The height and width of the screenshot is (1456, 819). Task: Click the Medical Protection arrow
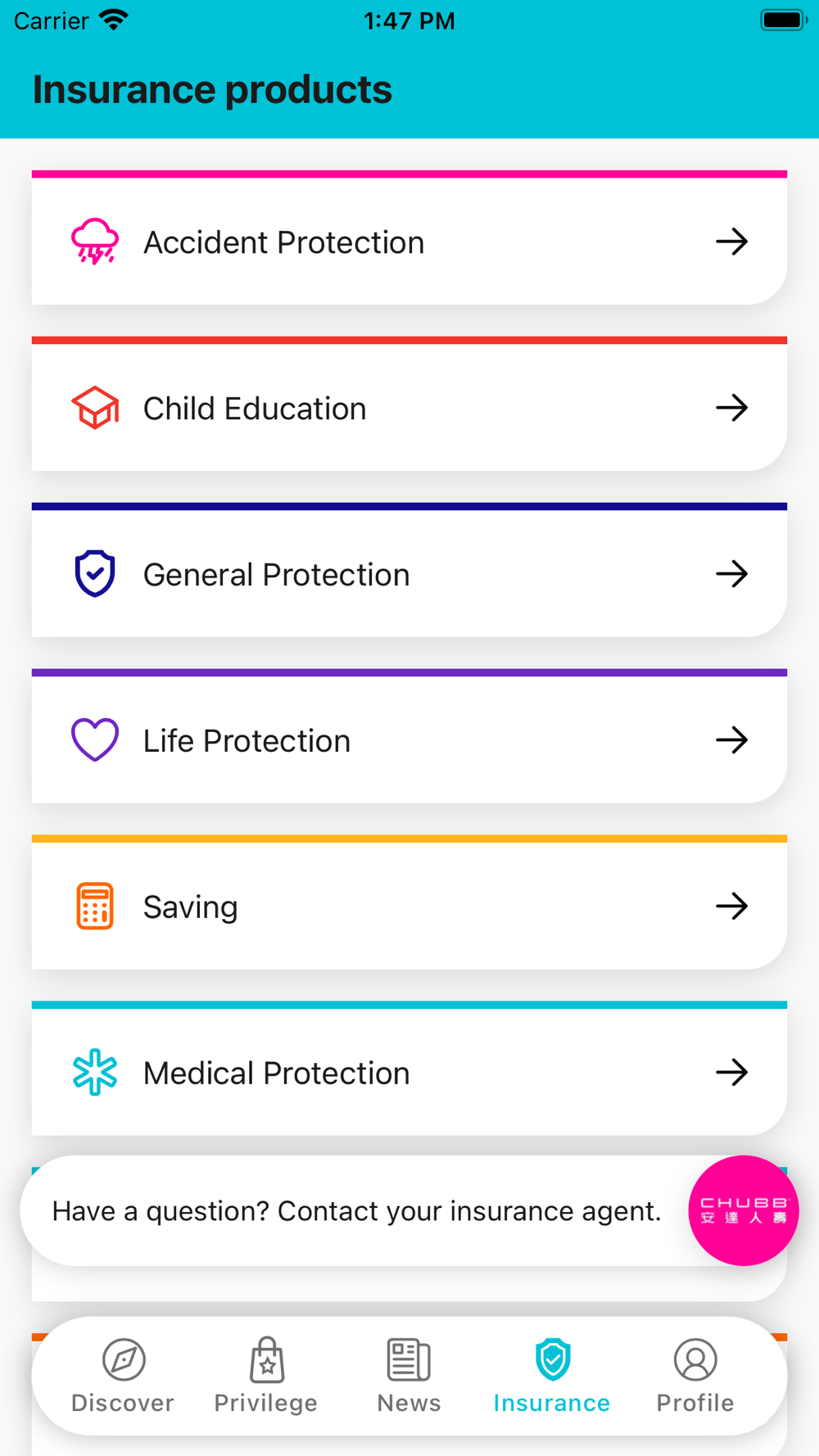(731, 1072)
